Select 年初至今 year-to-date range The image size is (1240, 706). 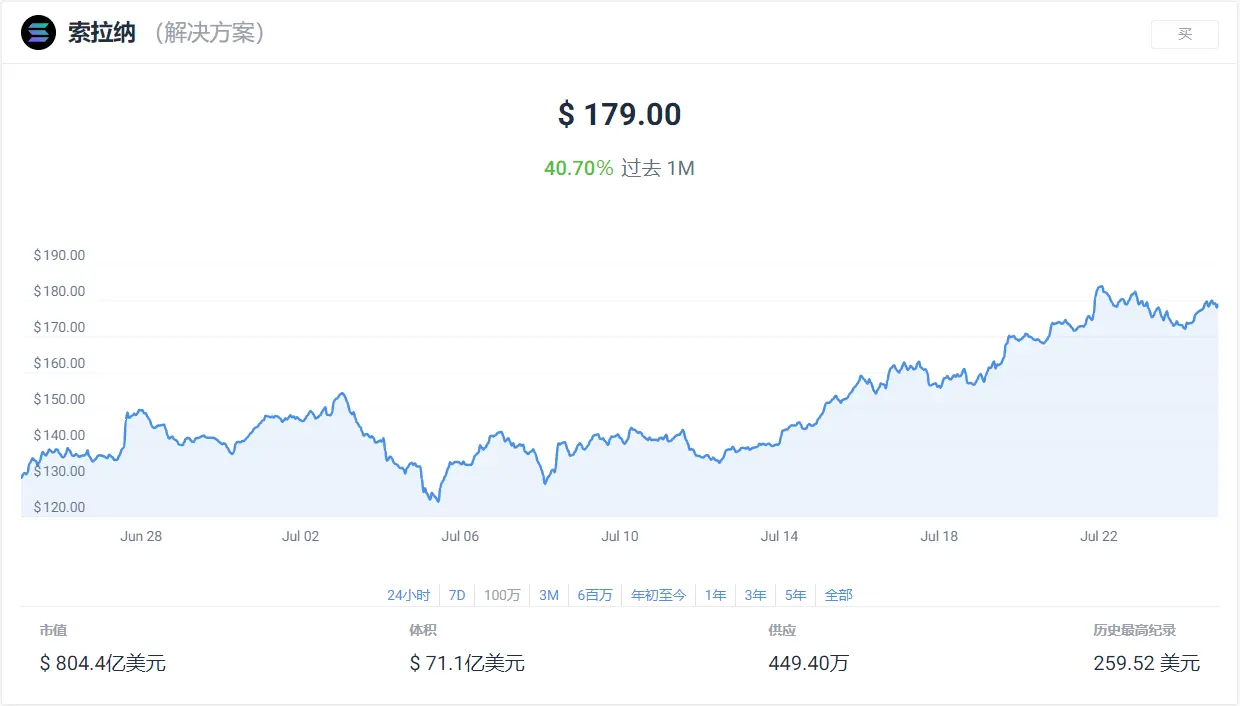point(659,595)
